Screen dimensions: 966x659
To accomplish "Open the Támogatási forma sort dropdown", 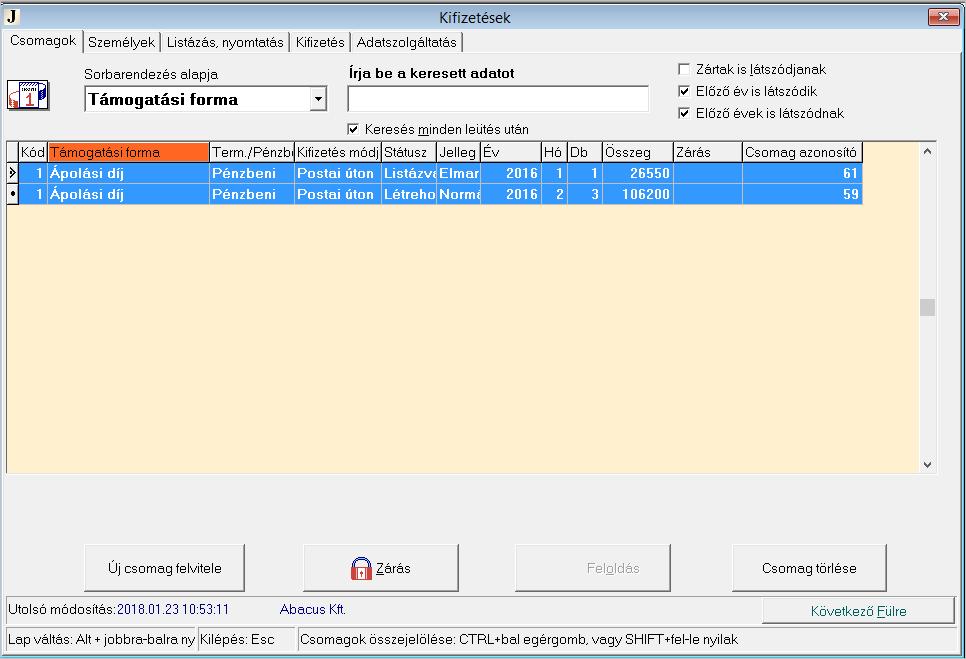I will [x=318, y=99].
